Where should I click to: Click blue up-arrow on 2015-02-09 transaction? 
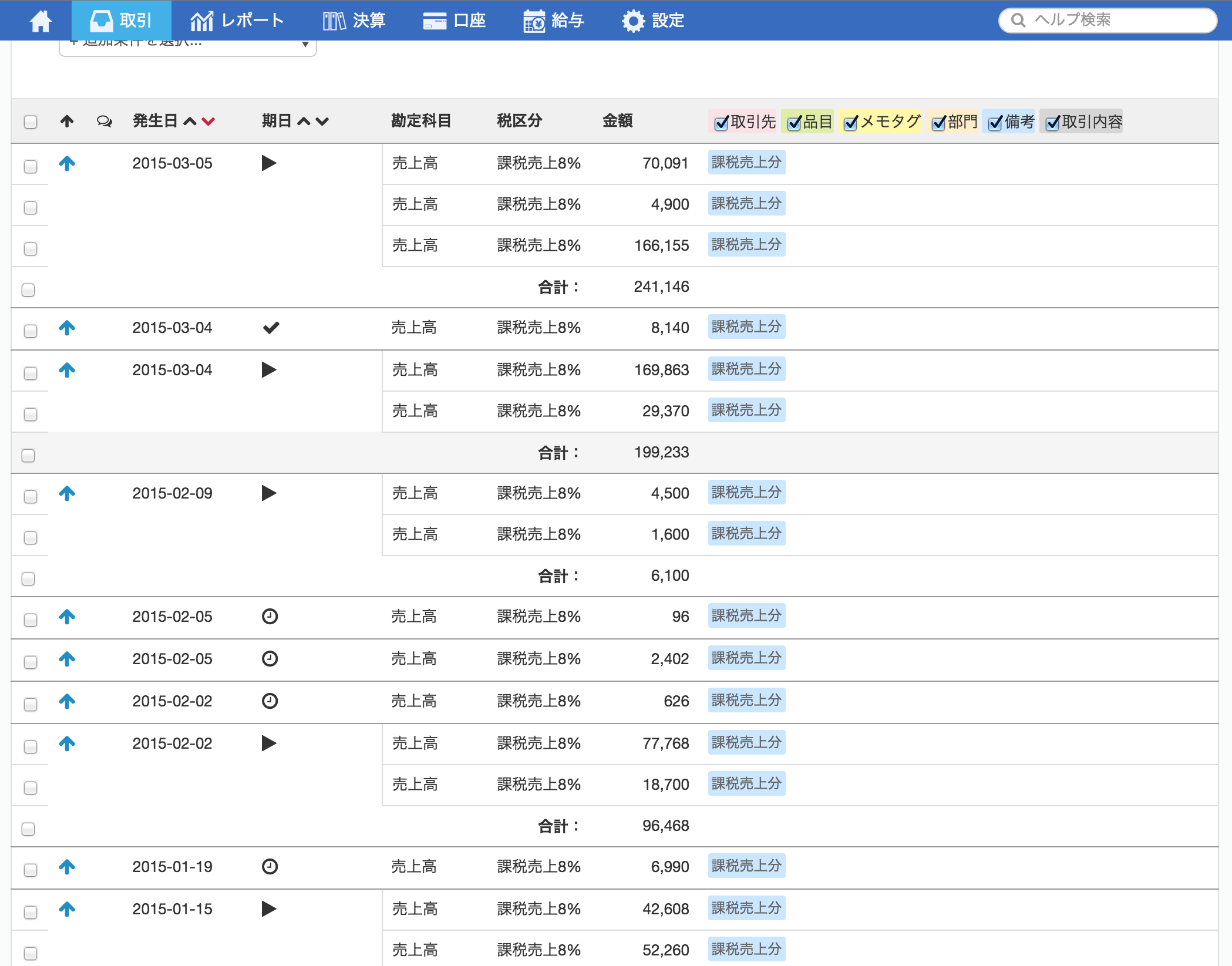coord(67,493)
